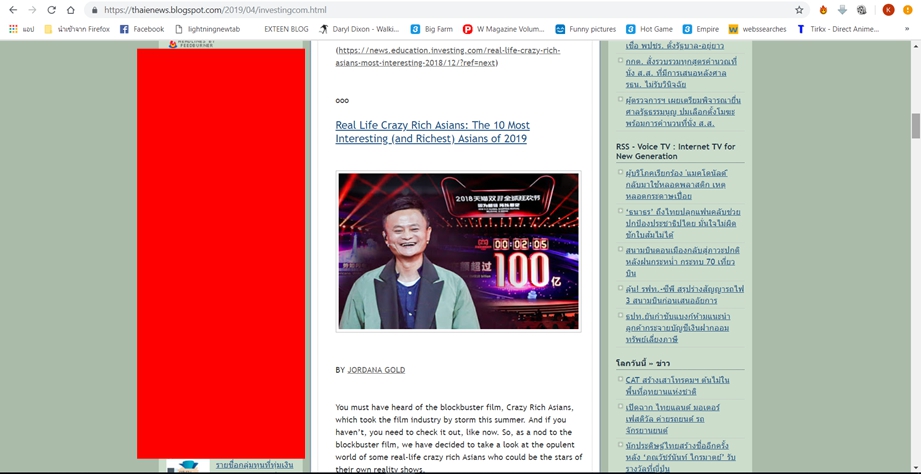Open the Hot Game bookmark
This screenshot has height=474, width=921.
pos(649,29)
